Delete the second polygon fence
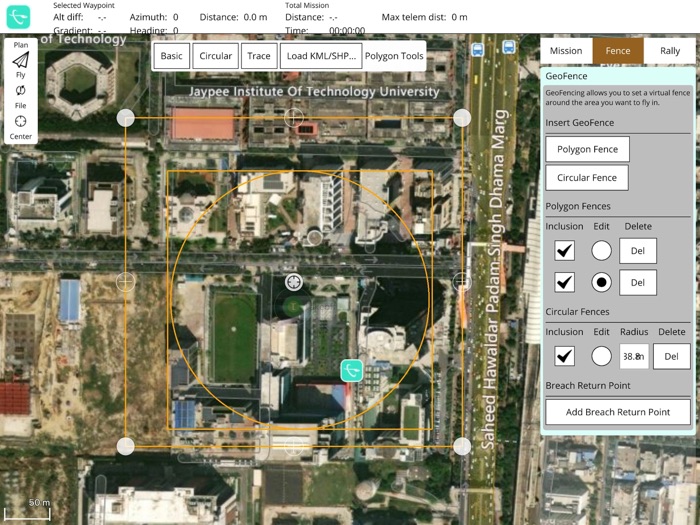This screenshot has height=525, width=700. (x=638, y=282)
